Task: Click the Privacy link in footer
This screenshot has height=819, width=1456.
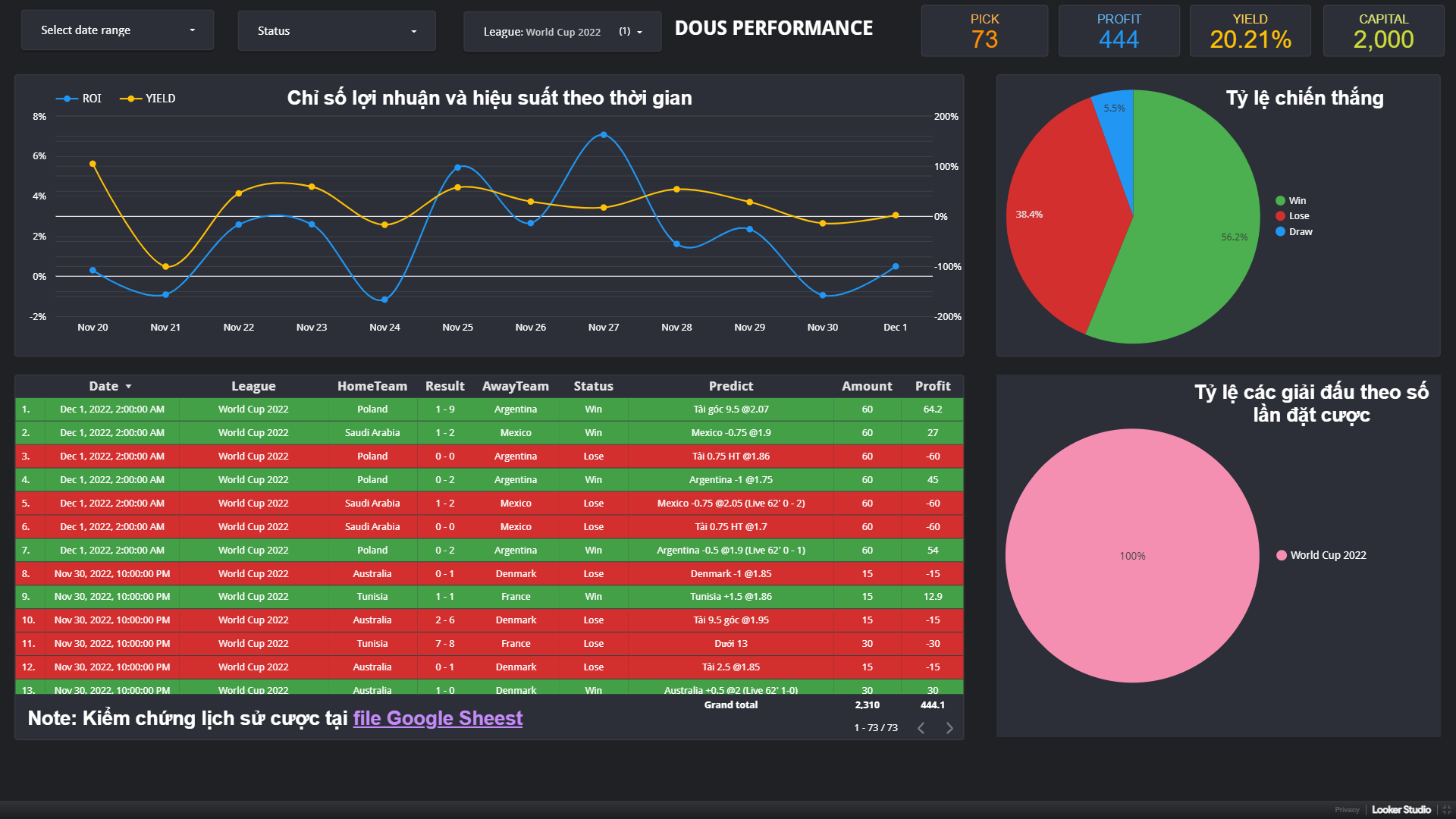Action: (x=1347, y=810)
